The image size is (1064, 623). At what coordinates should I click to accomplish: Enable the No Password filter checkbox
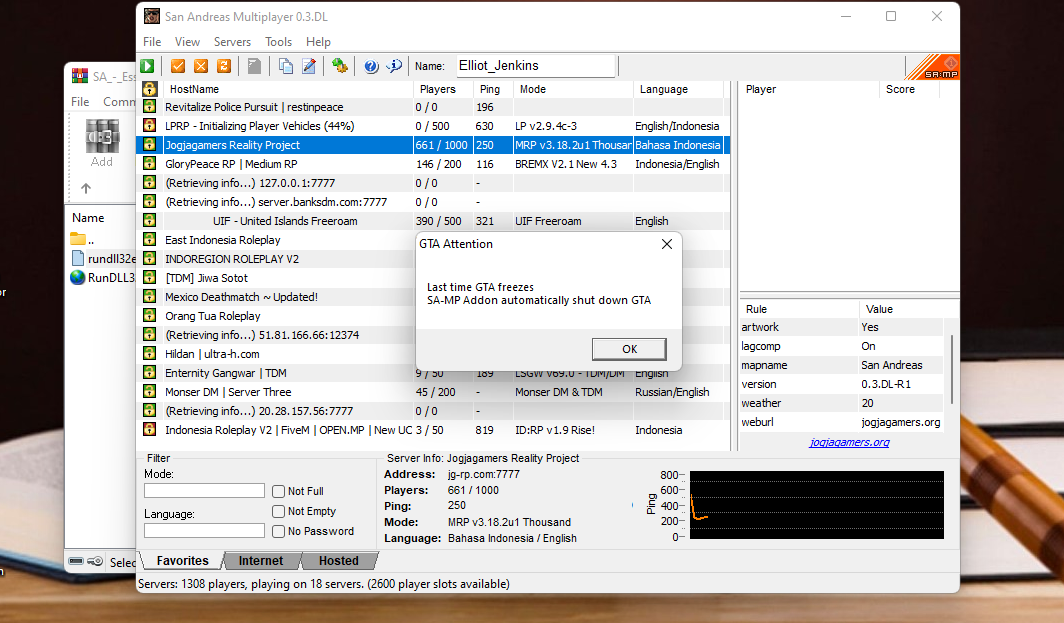click(278, 531)
